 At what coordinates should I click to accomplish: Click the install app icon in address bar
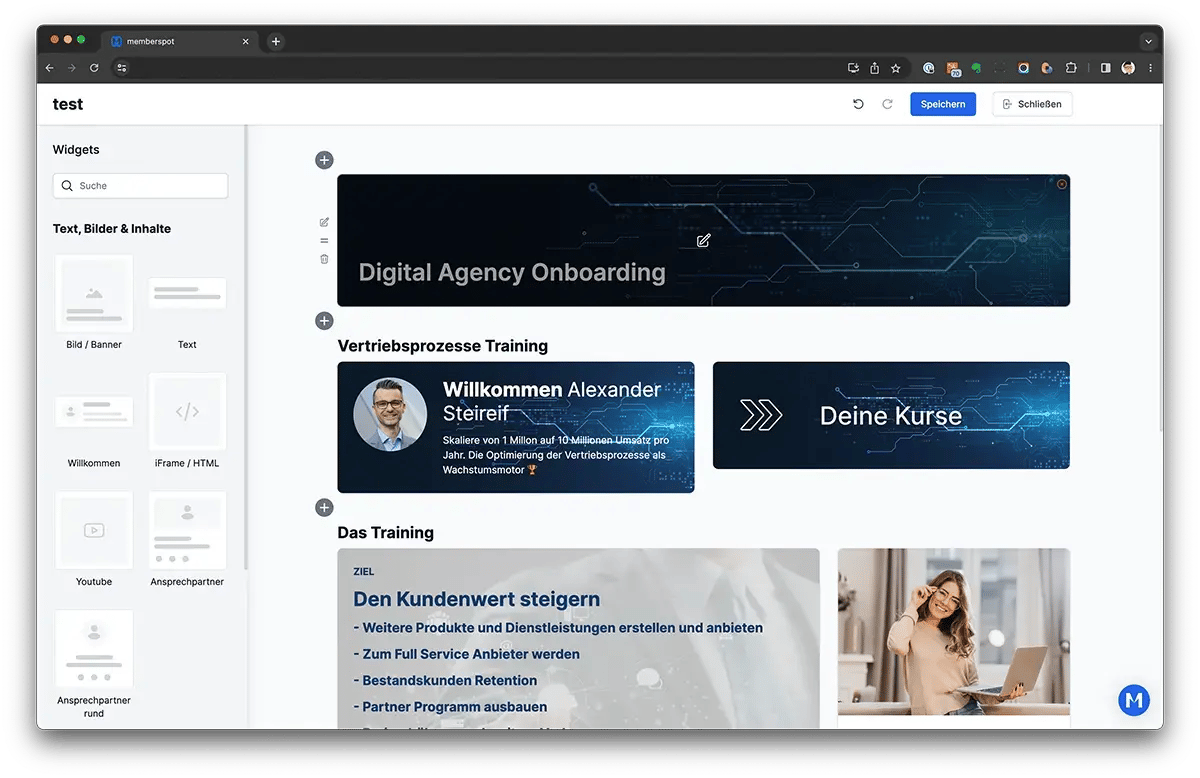tap(853, 68)
